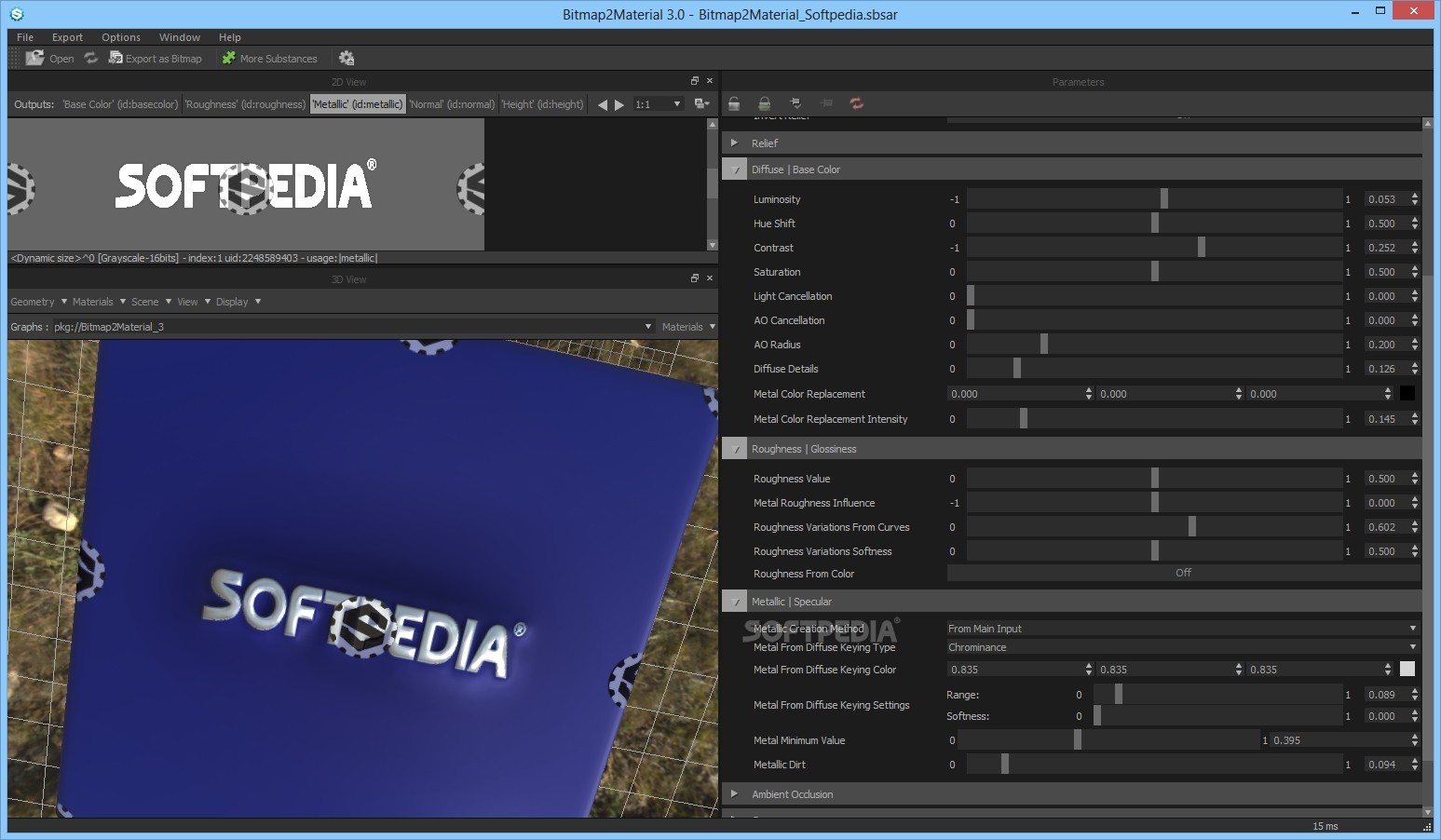Image resolution: width=1441 pixels, height=840 pixels.
Task: Collapse the Metallic | Specular section
Action: [x=735, y=602]
